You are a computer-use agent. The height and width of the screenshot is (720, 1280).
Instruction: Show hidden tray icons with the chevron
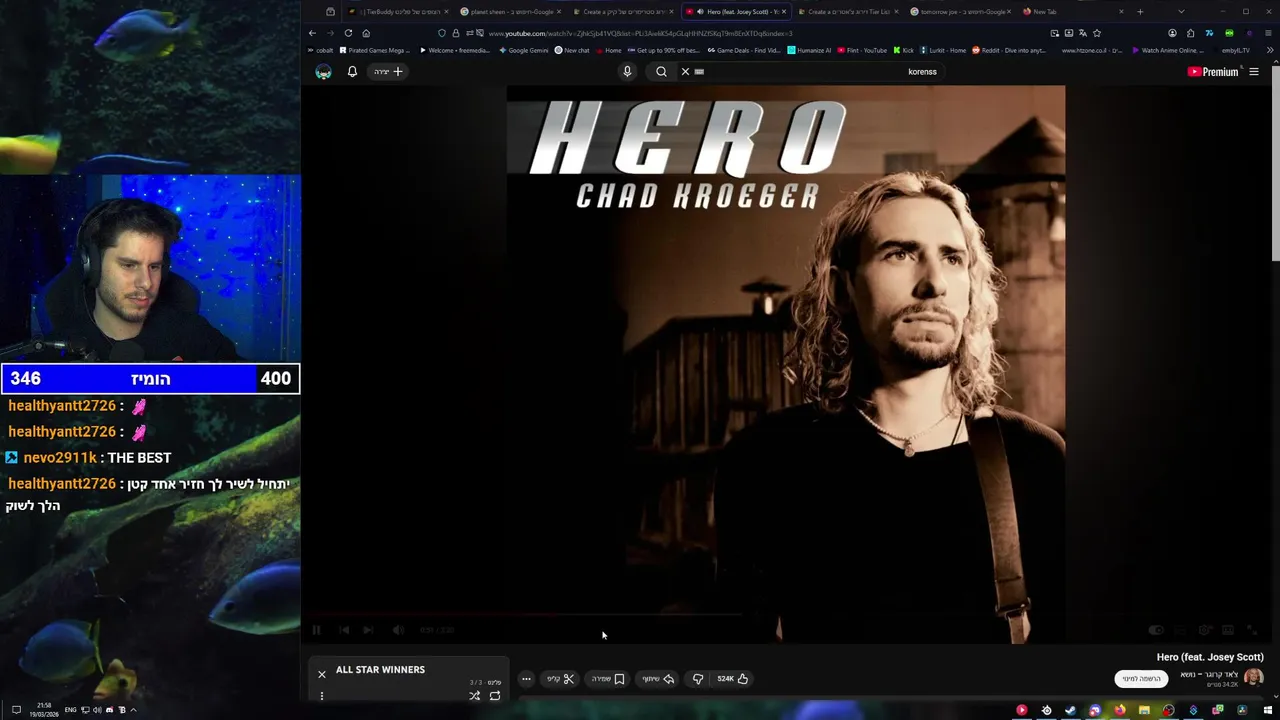pyautogui.click(x=133, y=710)
